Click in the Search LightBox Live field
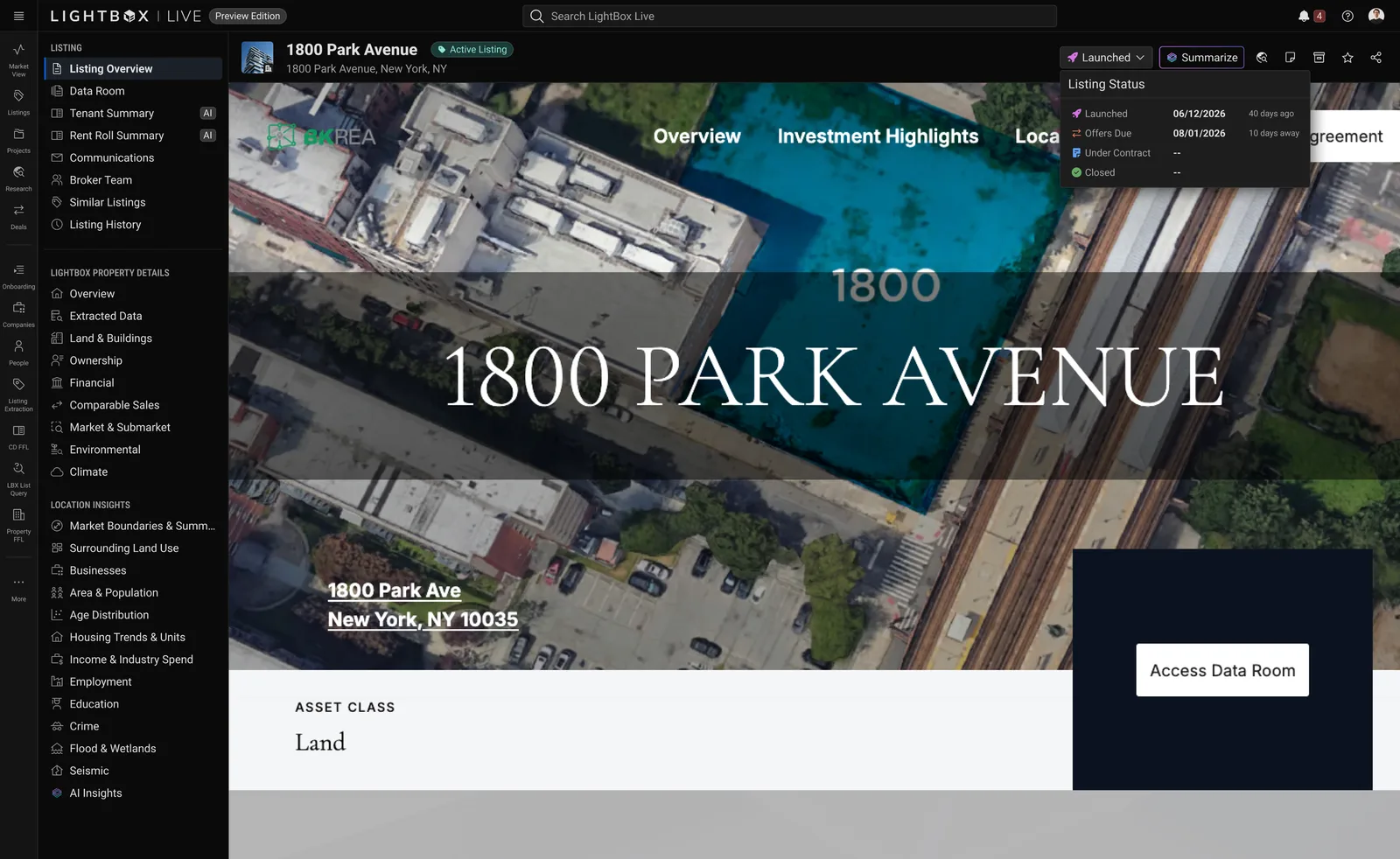Viewport: 1400px width, 859px height. pos(789,16)
